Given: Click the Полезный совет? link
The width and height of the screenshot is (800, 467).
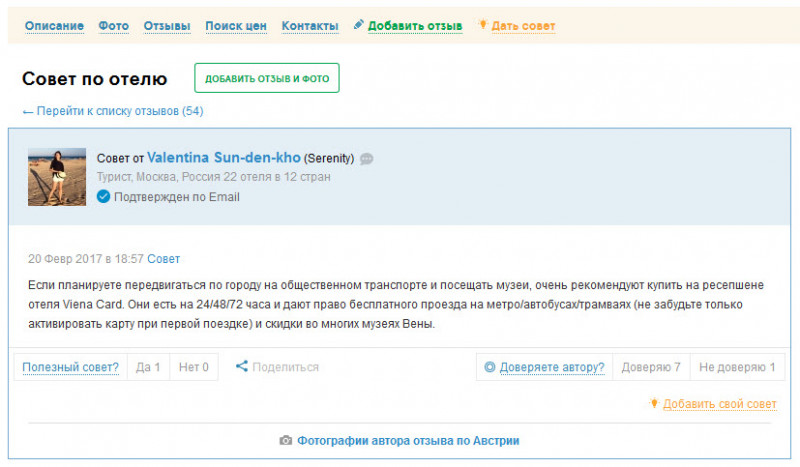Looking at the screenshot, I should coord(70,367).
